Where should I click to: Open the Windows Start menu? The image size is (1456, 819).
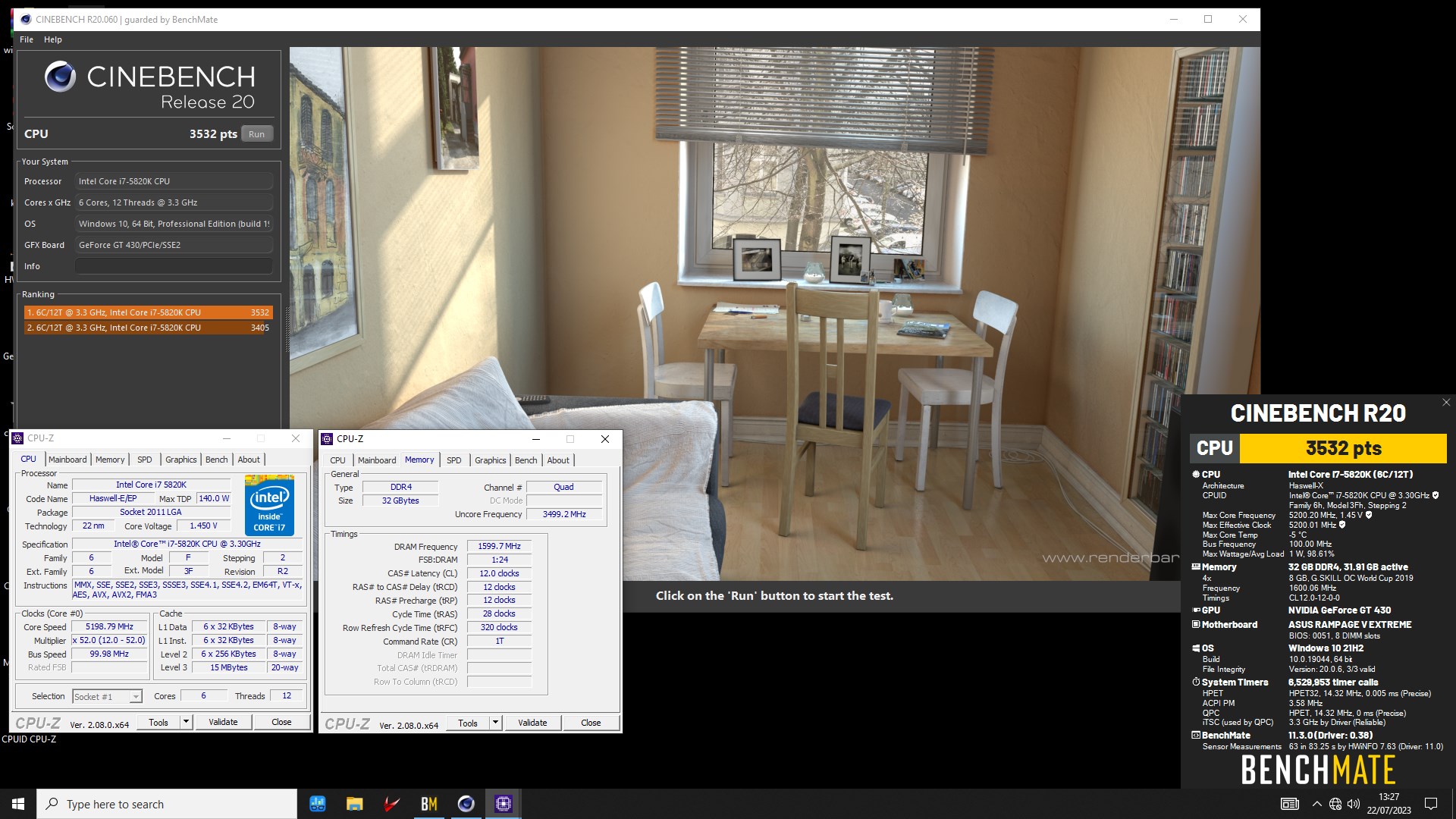pos(18,804)
